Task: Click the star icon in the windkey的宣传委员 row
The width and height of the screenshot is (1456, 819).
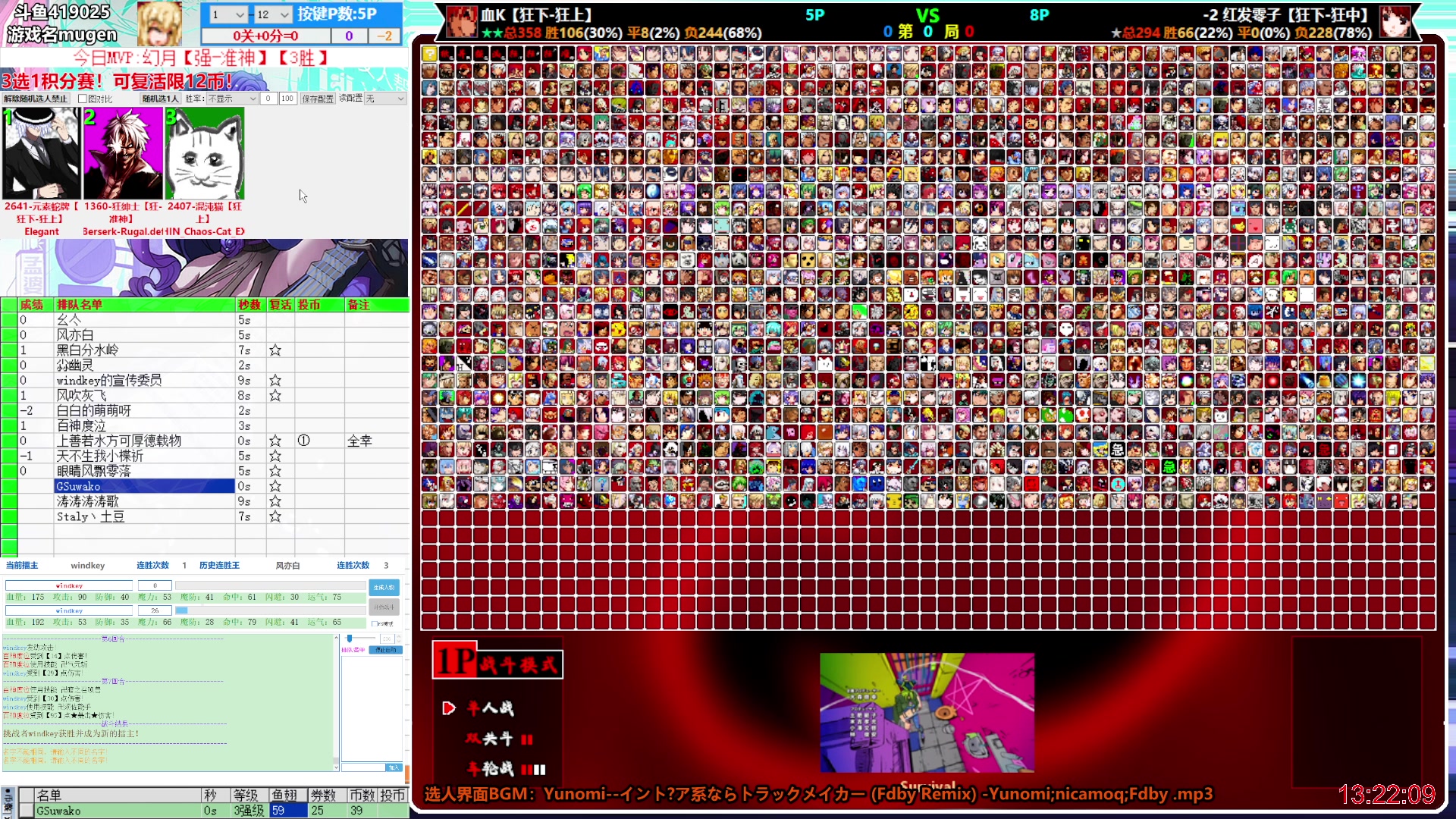Action: pyautogui.click(x=275, y=381)
